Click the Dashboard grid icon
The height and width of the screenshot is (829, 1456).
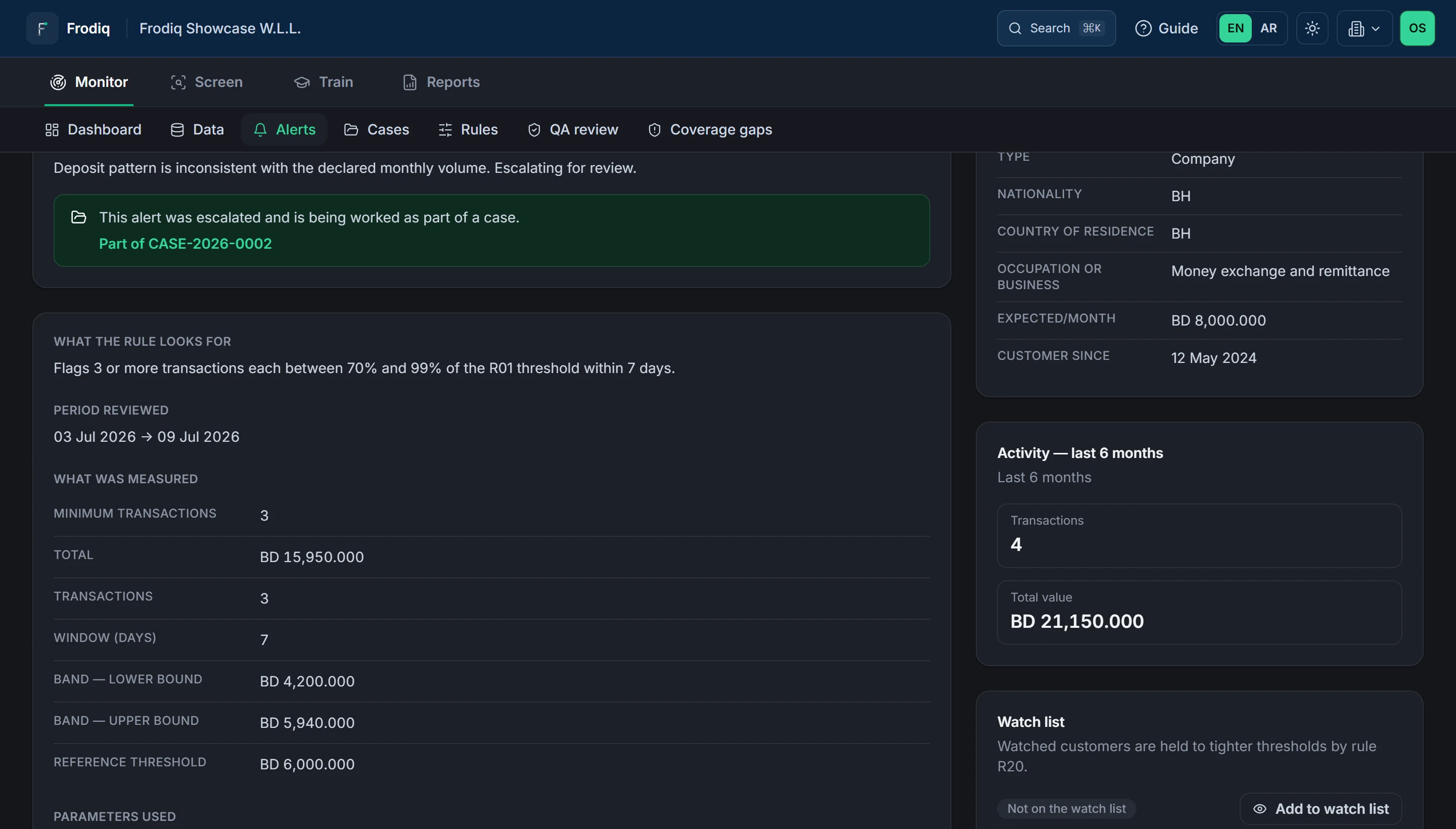click(x=52, y=130)
